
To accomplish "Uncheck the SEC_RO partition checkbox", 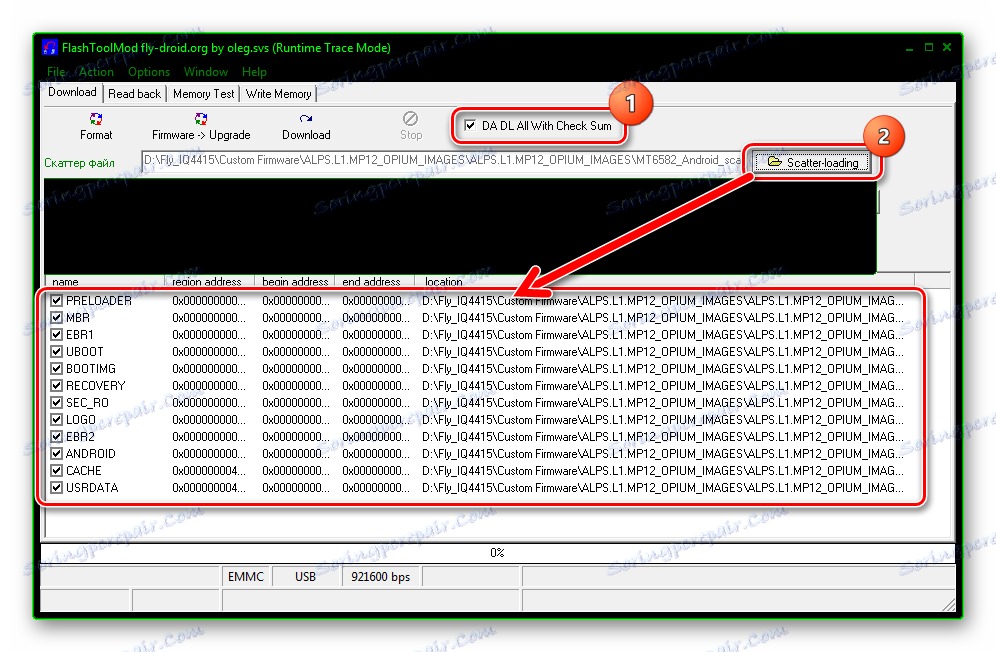I will tap(57, 403).
